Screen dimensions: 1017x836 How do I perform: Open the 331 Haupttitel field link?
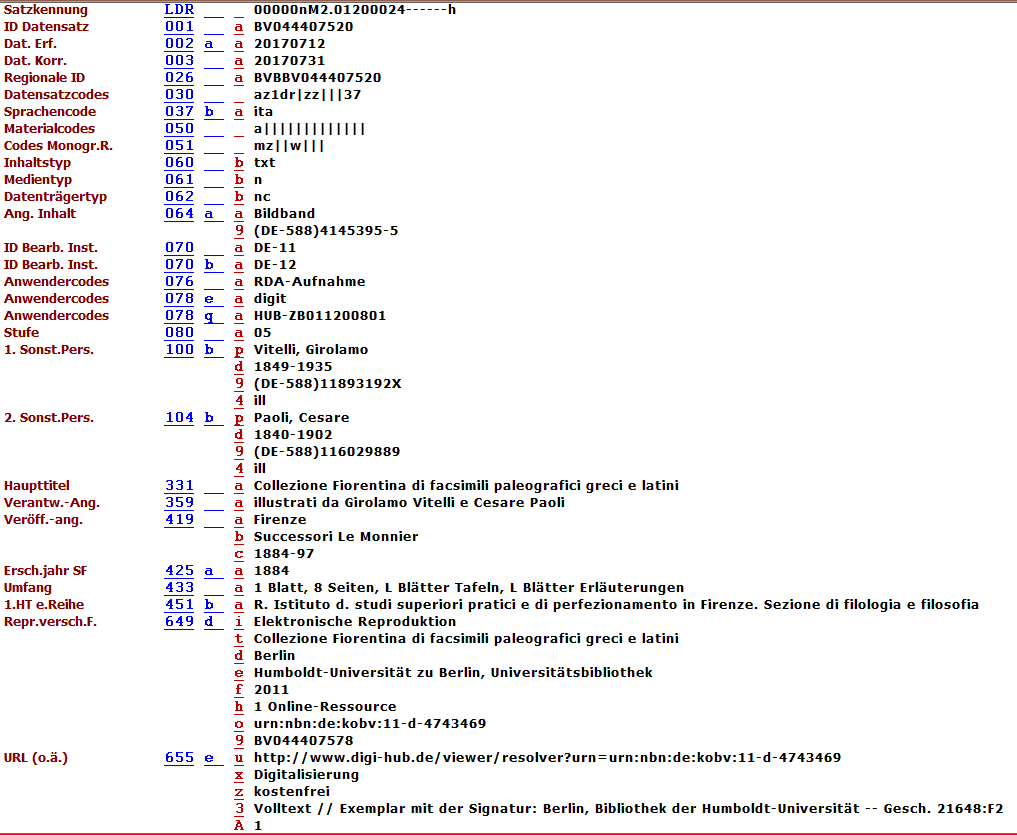pos(179,486)
